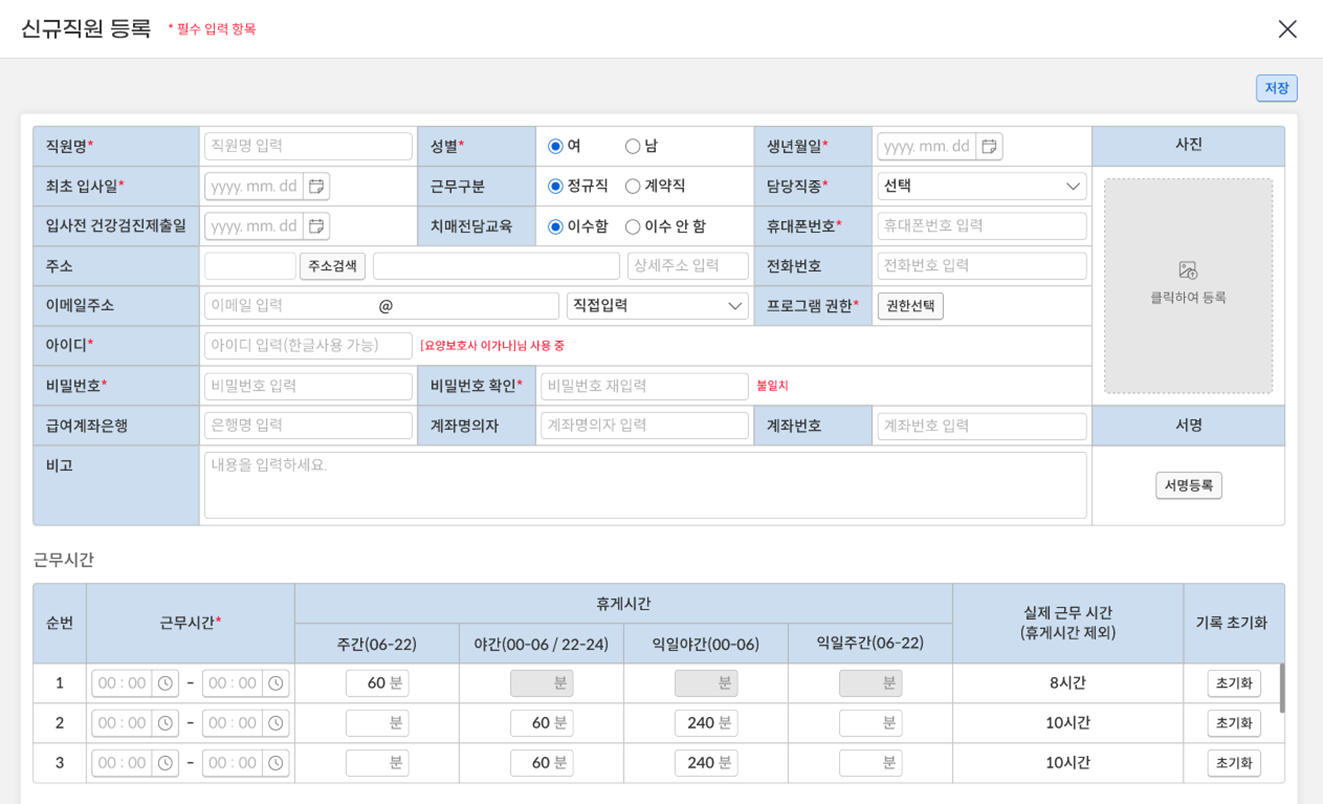Click the 주소검색 button
Viewport: 1323px width, 804px height.
point(332,266)
